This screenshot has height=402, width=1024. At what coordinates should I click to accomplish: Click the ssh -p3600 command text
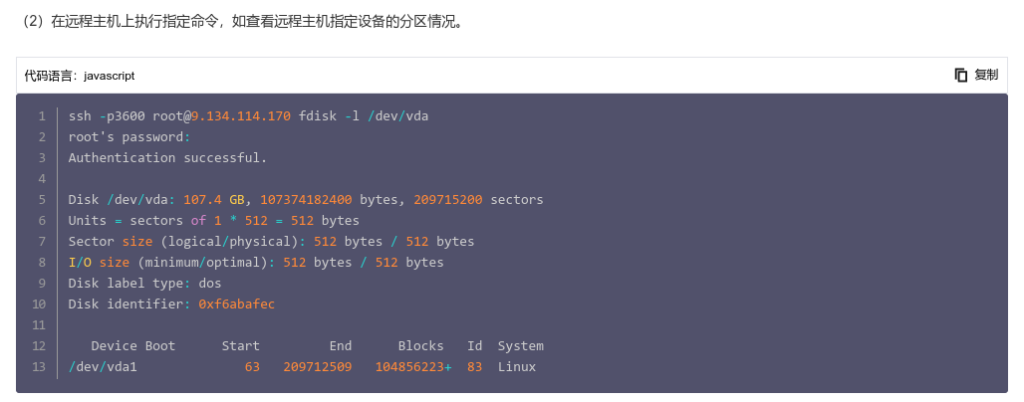pos(106,116)
